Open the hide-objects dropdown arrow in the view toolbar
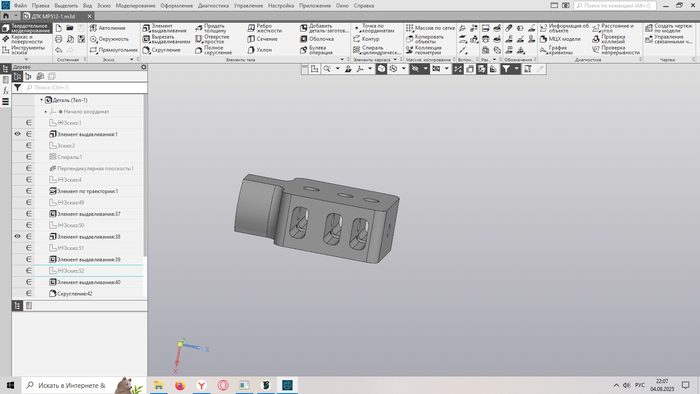This screenshot has width=700, height=394. tap(425, 69)
